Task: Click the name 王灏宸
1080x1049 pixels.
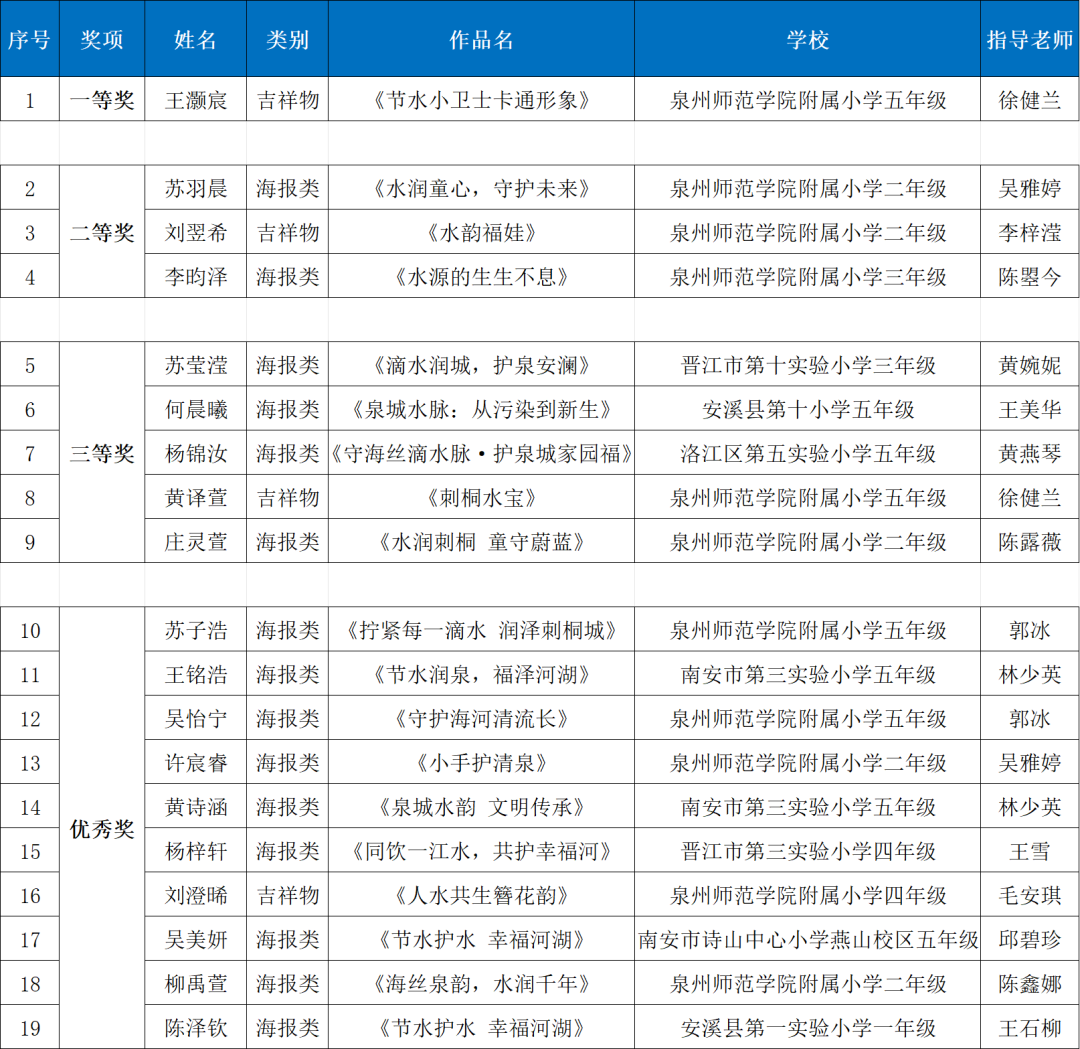Action: click(x=196, y=101)
